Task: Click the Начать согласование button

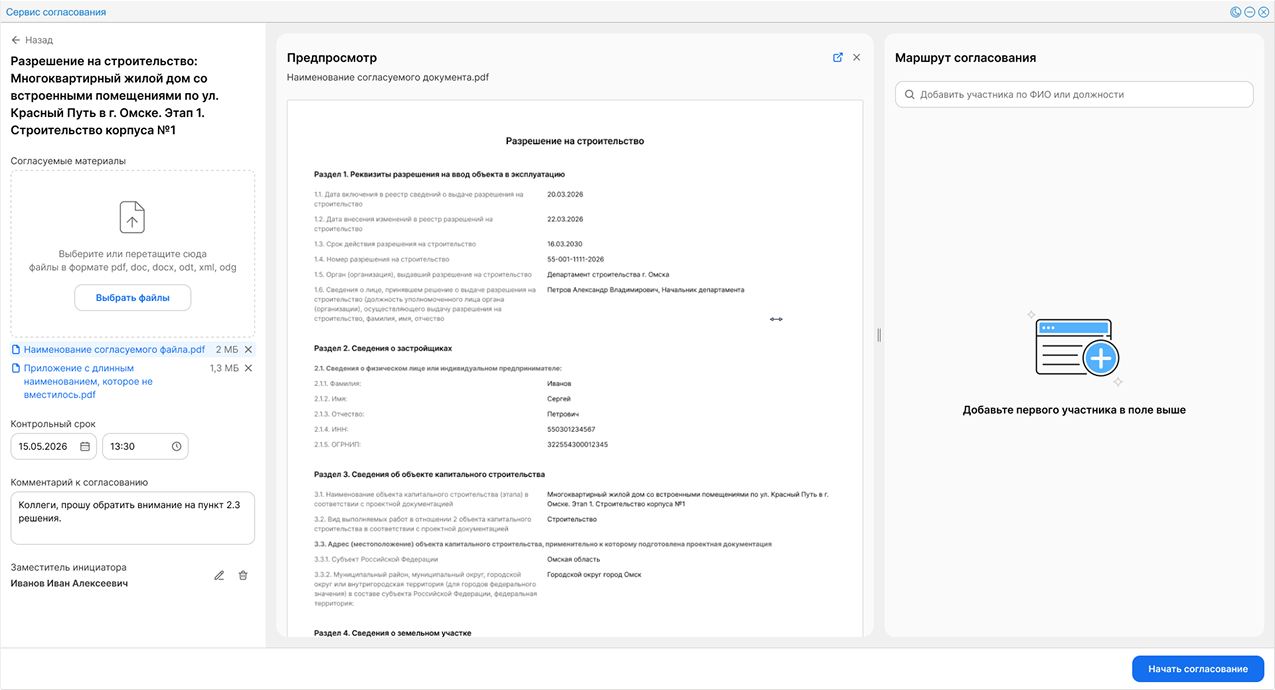Action: pos(1198,669)
